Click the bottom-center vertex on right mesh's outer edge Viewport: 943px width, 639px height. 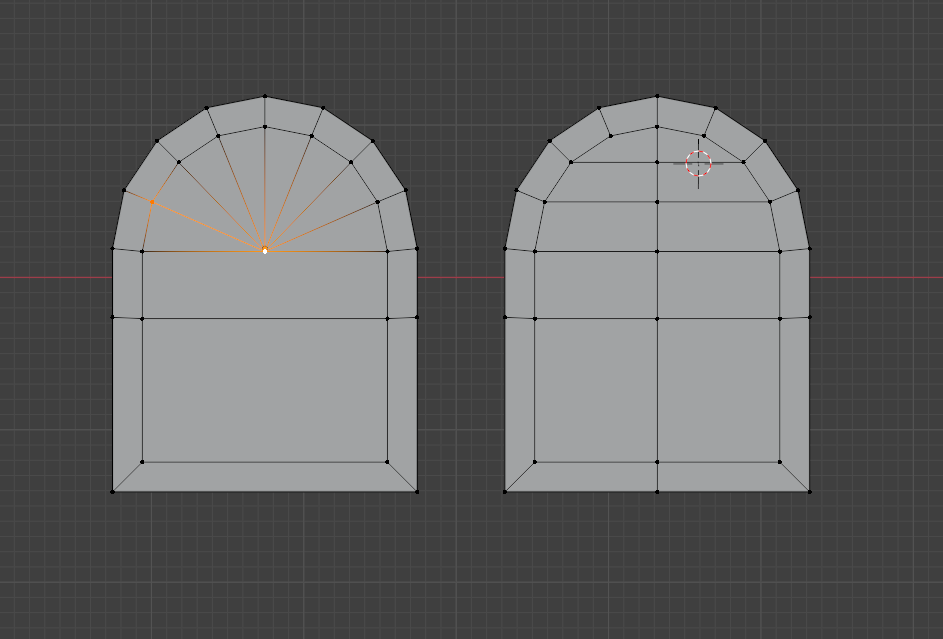coord(657,491)
